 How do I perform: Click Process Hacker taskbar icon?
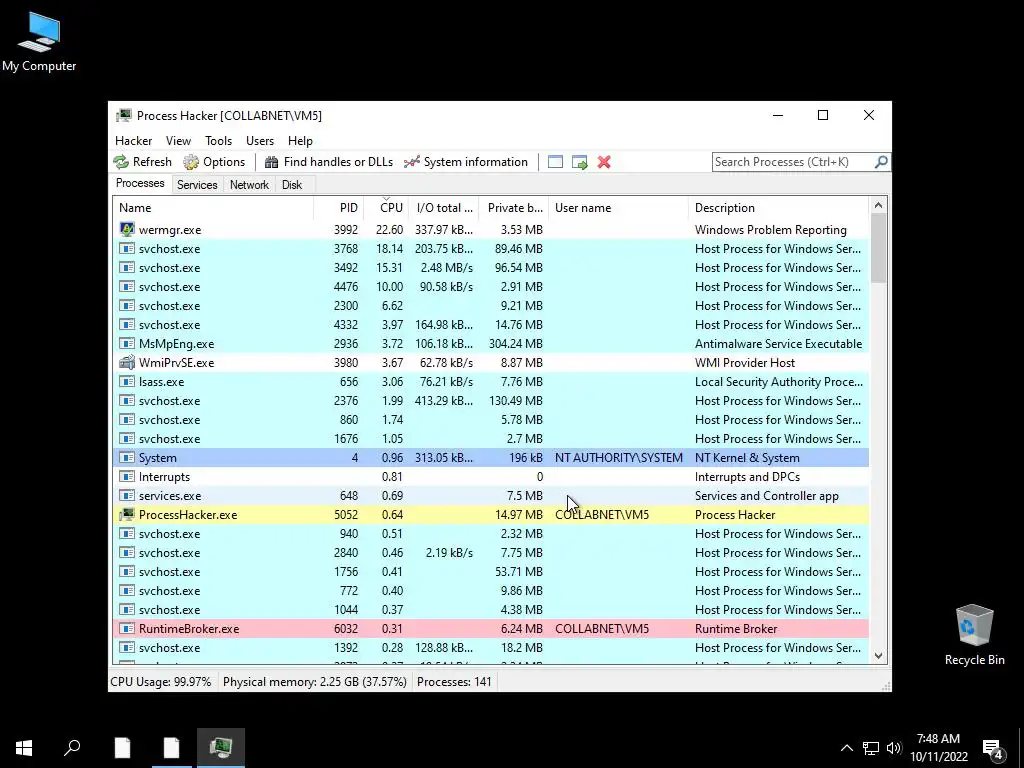[x=221, y=748]
